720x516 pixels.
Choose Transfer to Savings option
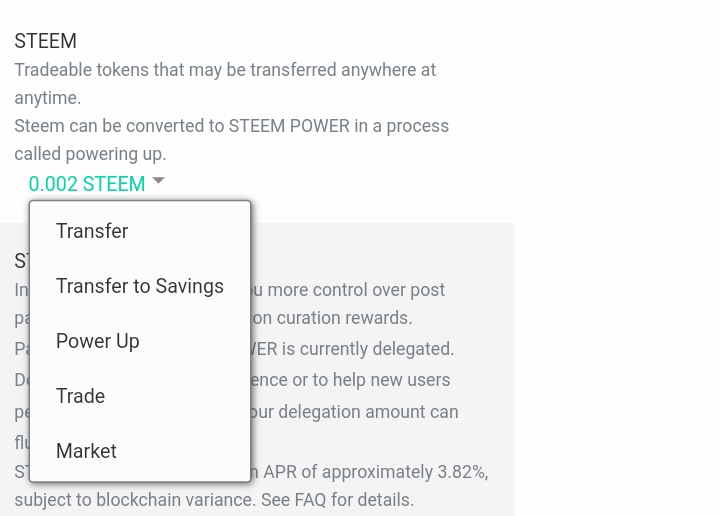(140, 286)
